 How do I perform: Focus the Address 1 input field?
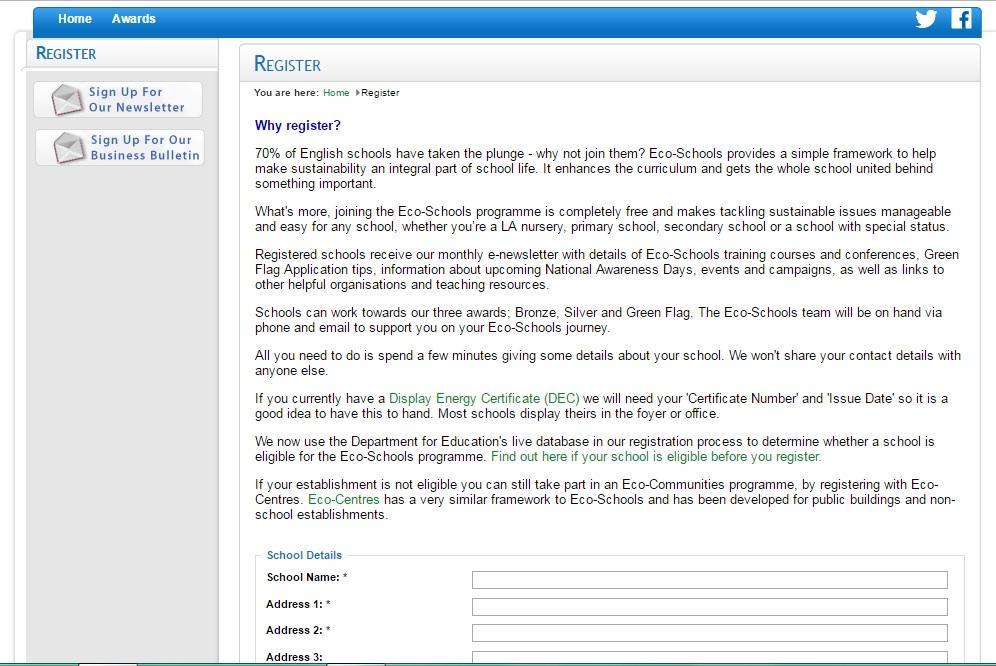[710, 607]
